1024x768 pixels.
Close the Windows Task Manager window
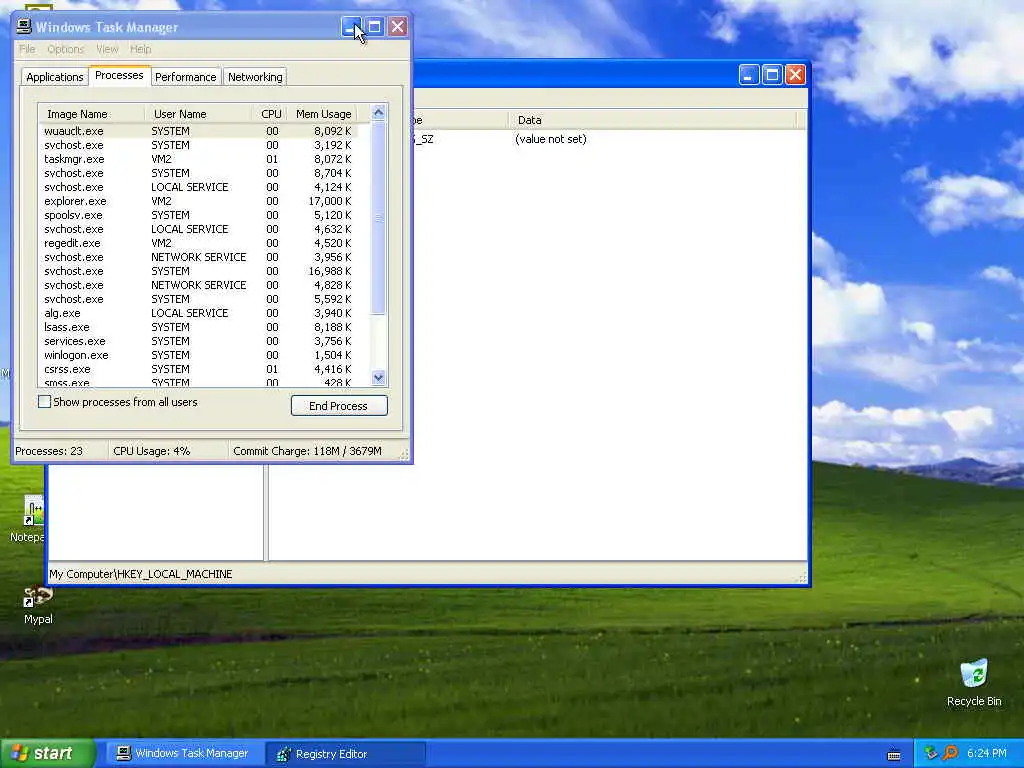tap(398, 27)
